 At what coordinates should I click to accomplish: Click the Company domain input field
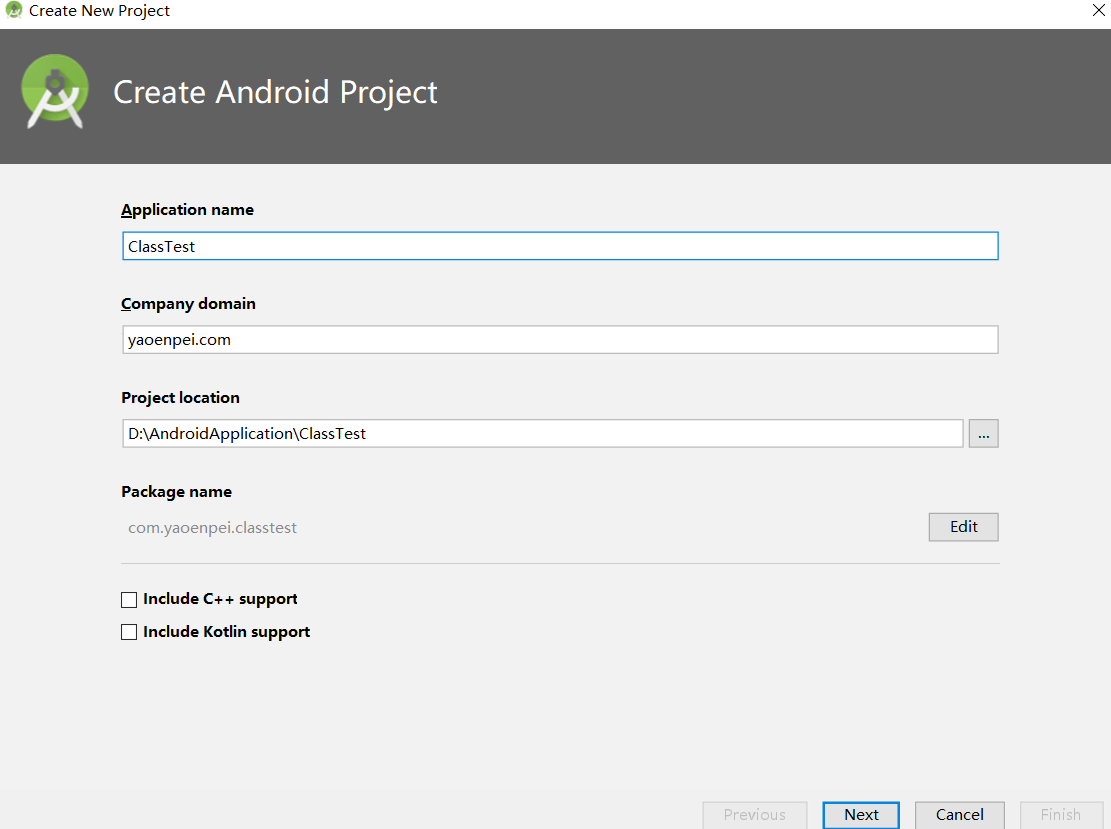560,339
